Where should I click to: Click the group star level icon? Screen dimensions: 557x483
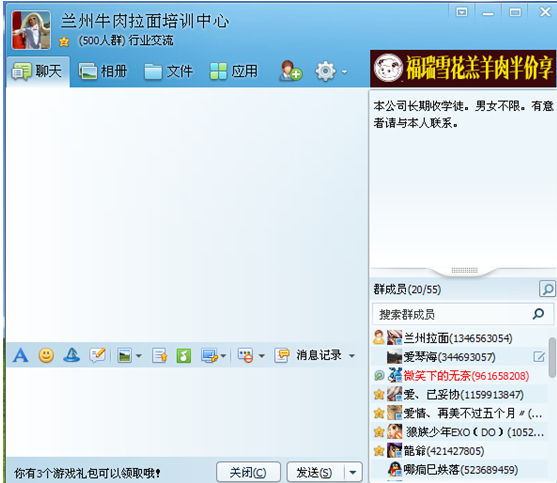pos(64,42)
